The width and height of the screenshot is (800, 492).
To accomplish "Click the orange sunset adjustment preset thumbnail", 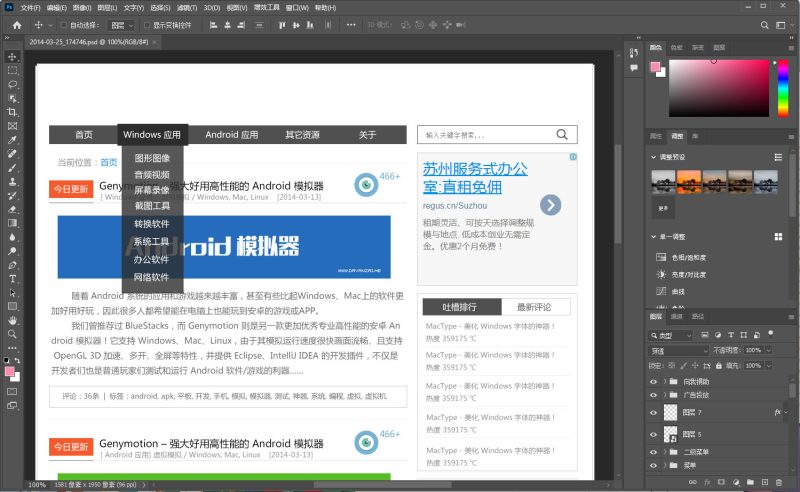I will click(x=689, y=182).
